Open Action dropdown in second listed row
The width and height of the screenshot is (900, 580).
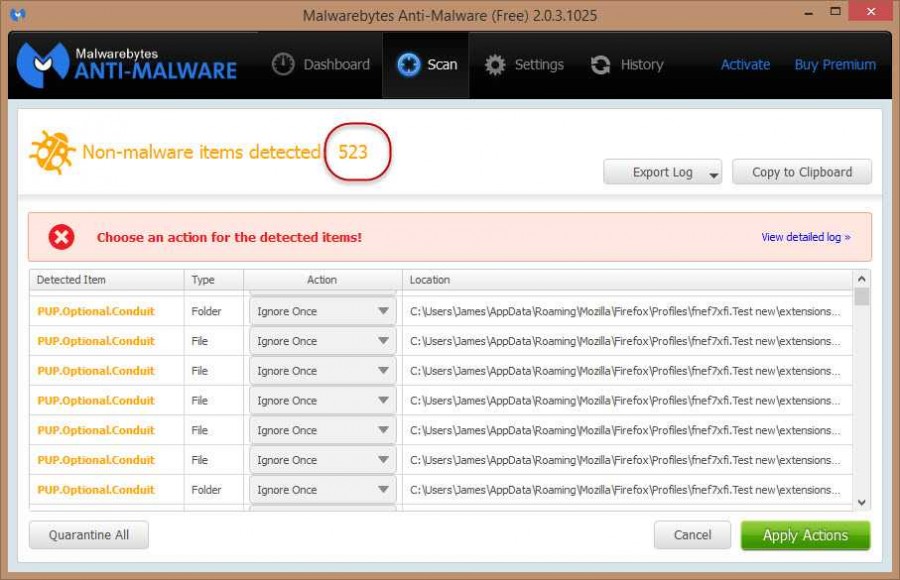[x=323, y=341]
